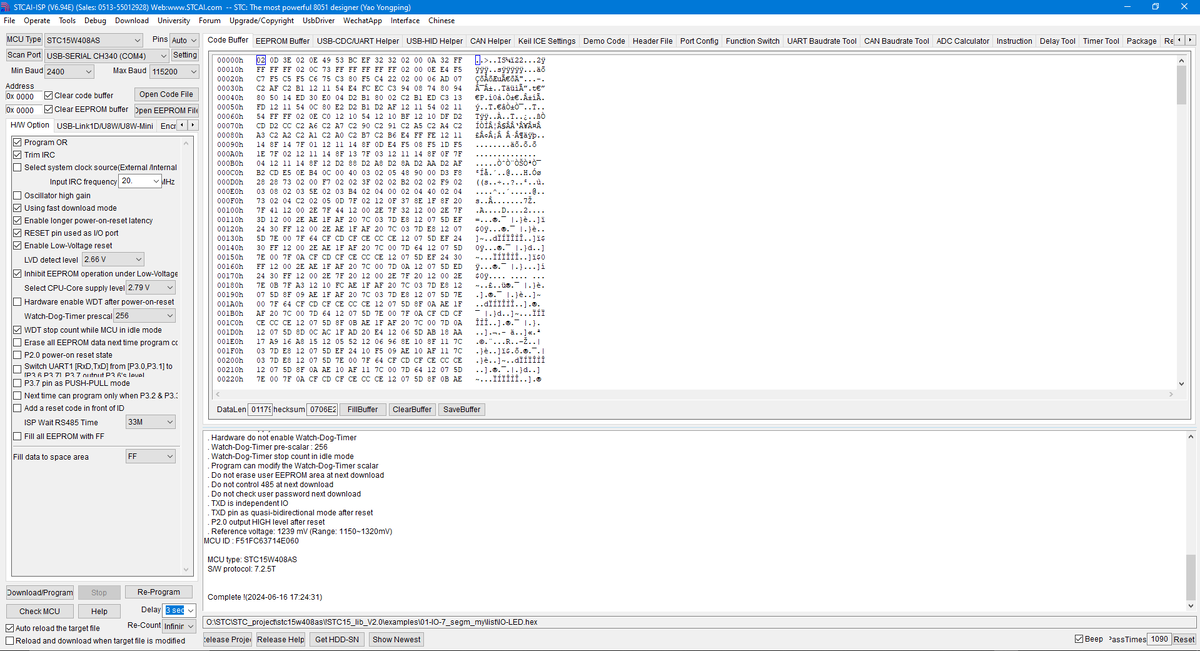Image resolution: width=1200 pixels, height=651 pixels.
Task: Open the Input IRC frequency dropdown
Action: tap(140, 181)
